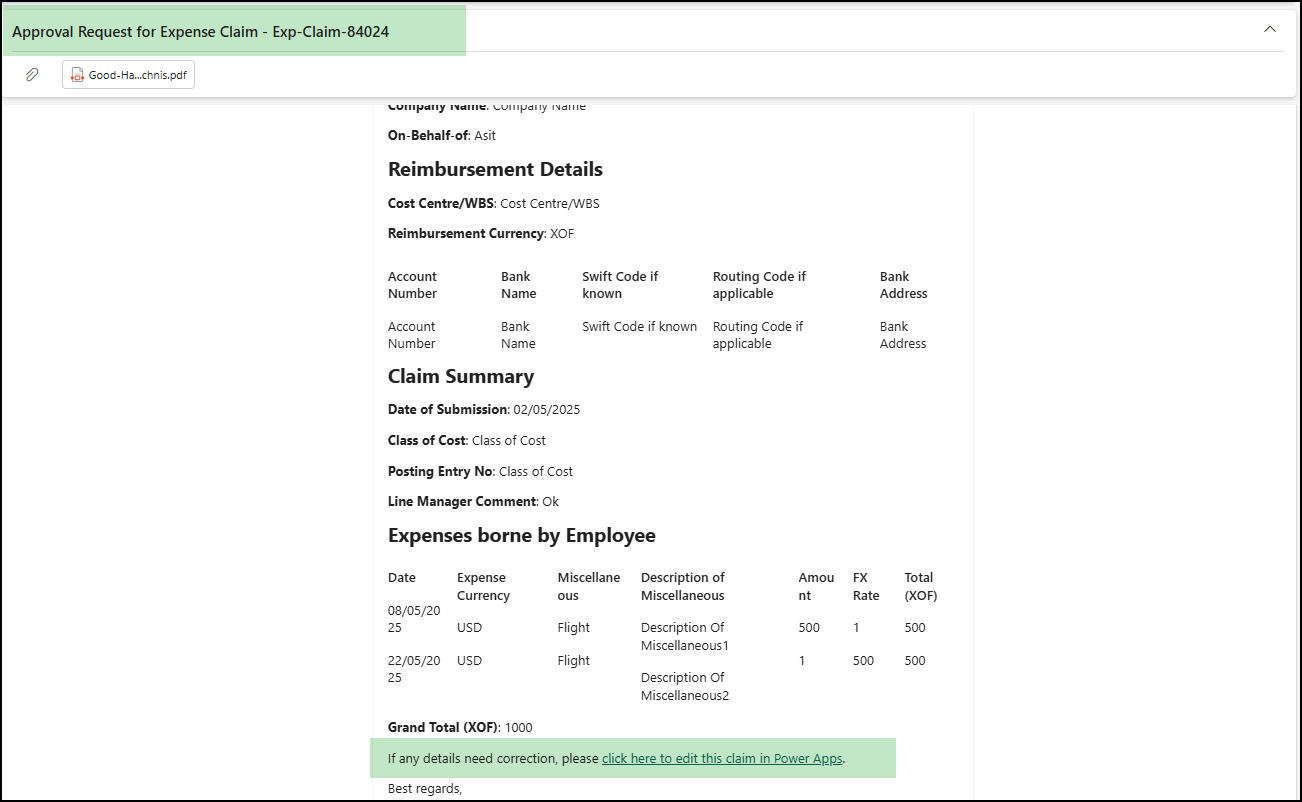
Task: Click the date 08/05/2025 in the expenses table
Action: pos(412,618)
